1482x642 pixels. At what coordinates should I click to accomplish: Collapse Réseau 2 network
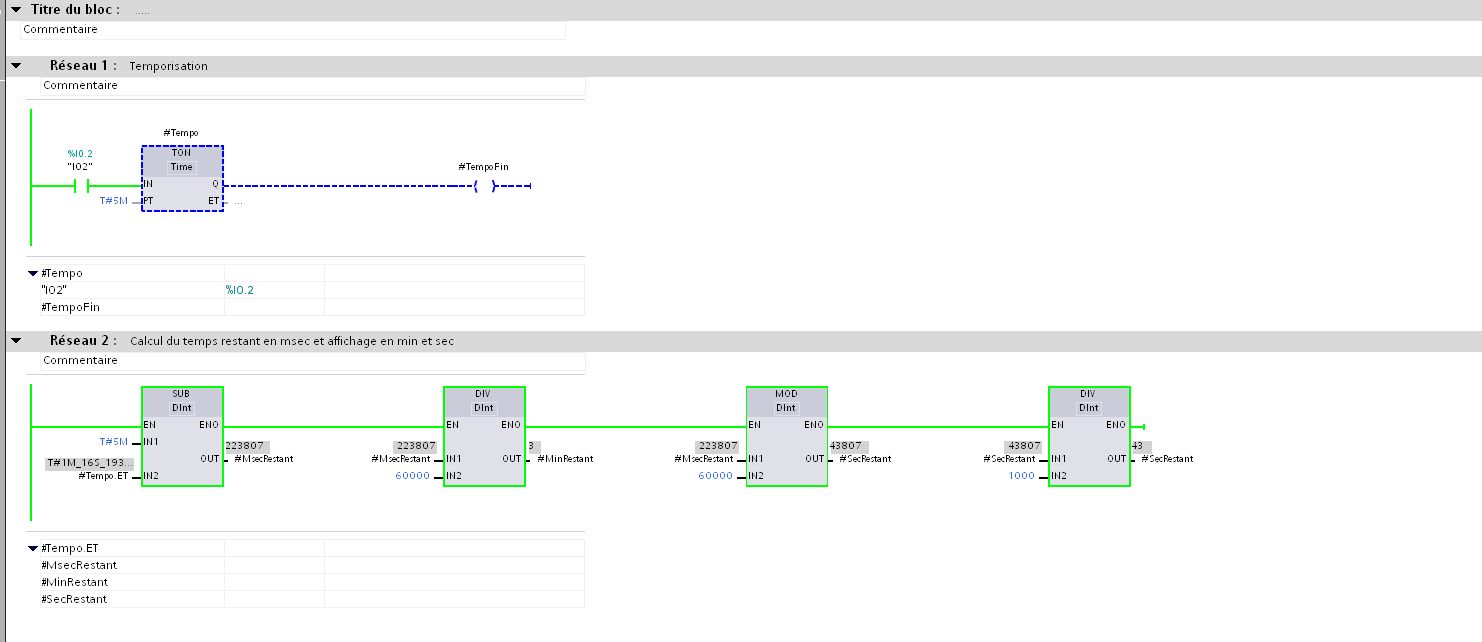(x=16, y=341)
